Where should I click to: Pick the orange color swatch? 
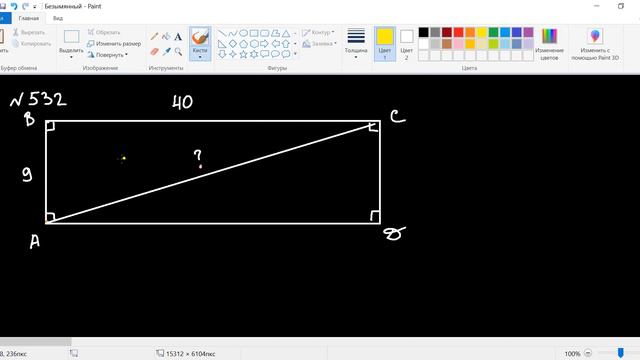470,32
